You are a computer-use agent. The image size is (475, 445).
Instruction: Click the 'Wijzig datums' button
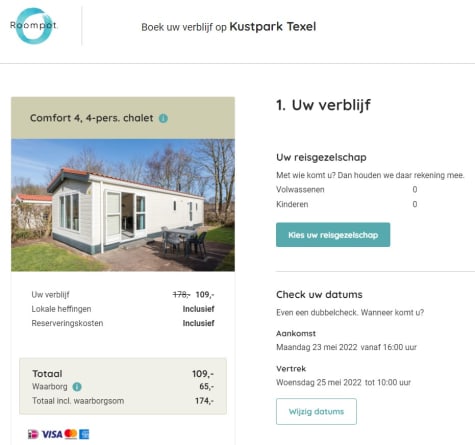pos(316,411)
